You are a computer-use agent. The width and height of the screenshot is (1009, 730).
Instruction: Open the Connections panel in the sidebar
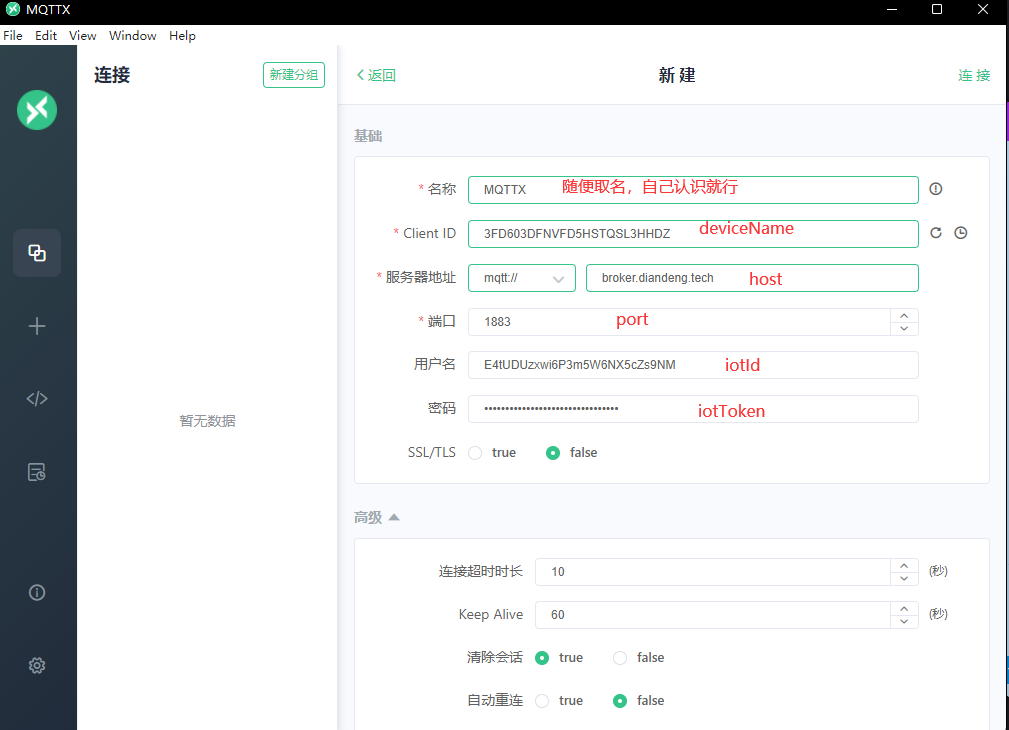tap(37, 253)
